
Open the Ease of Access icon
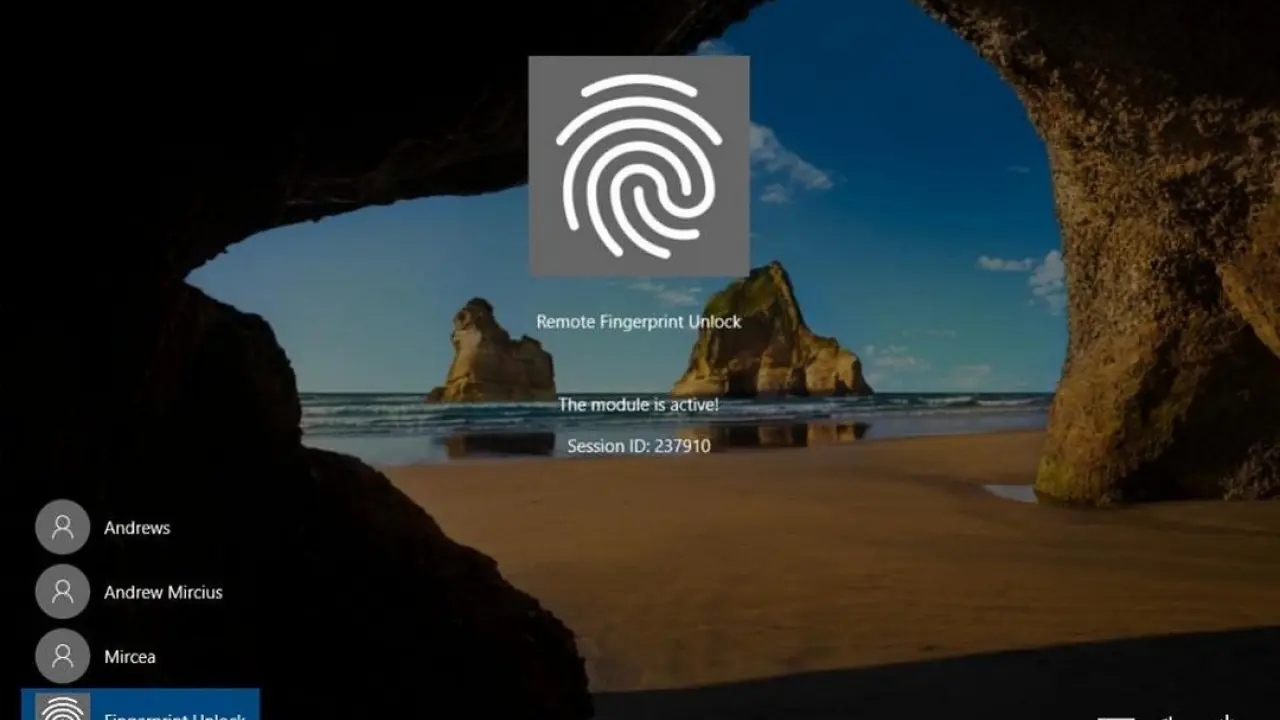(x=1170, y=716)
